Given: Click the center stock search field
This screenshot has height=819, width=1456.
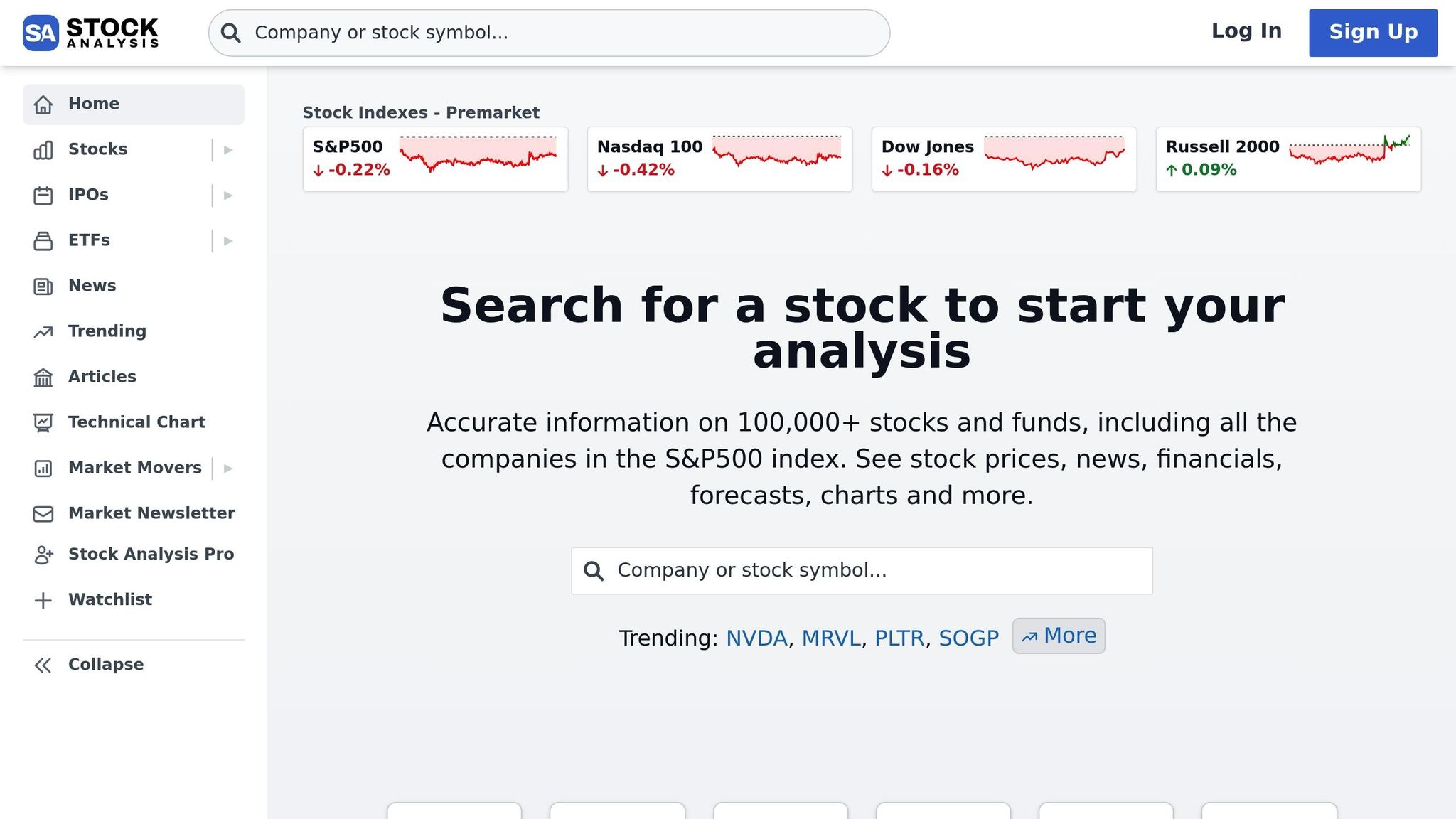Looking at the screenshot, I should click(861, 570).
